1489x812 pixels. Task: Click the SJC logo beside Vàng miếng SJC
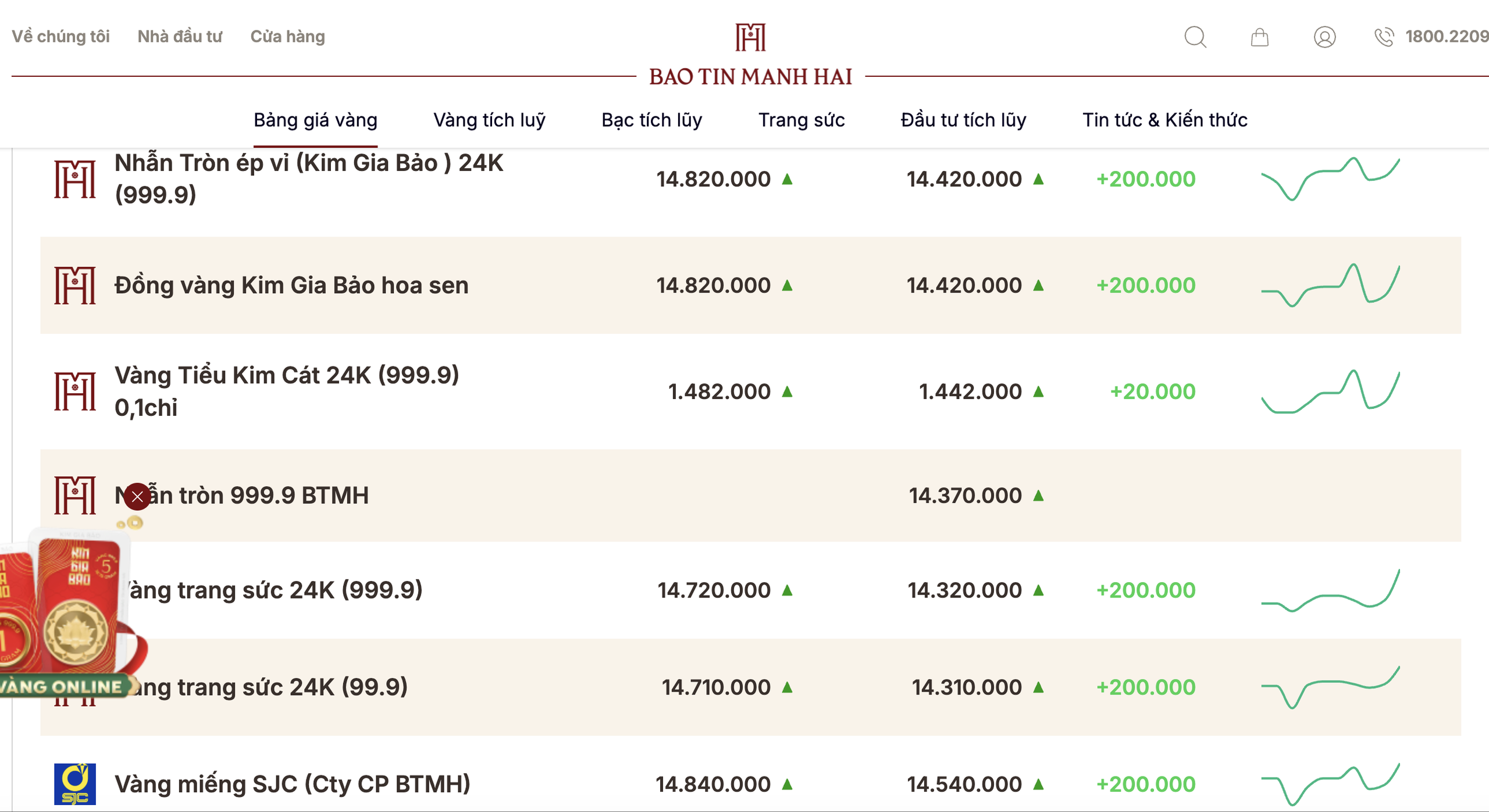pos(75,783)
